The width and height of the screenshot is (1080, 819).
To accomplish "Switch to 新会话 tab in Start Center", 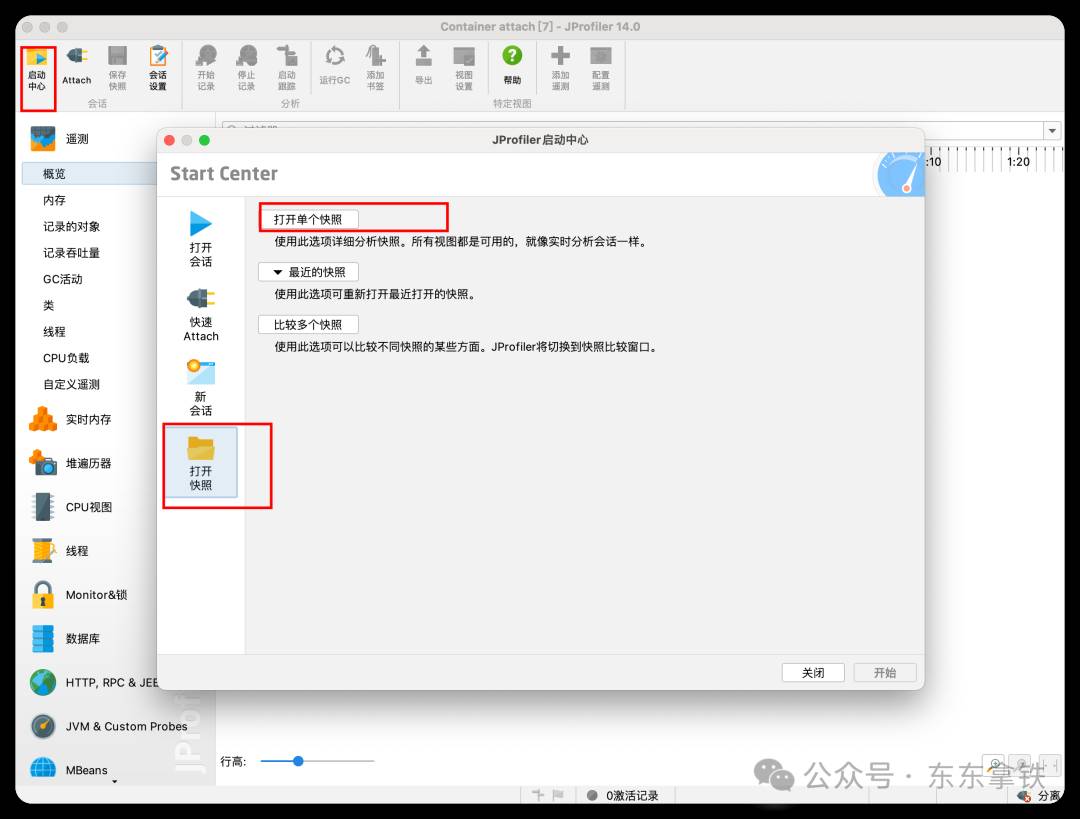I will (200, 388).
